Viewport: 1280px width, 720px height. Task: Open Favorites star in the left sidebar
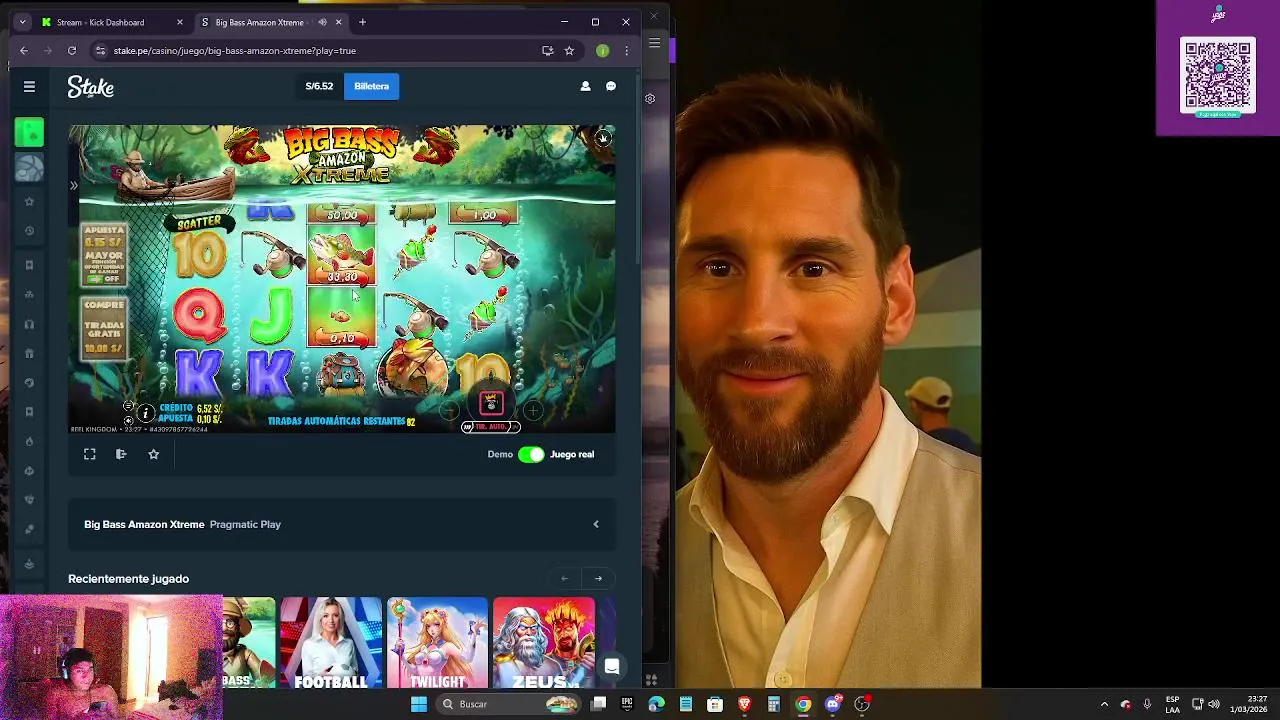[29, 201]
